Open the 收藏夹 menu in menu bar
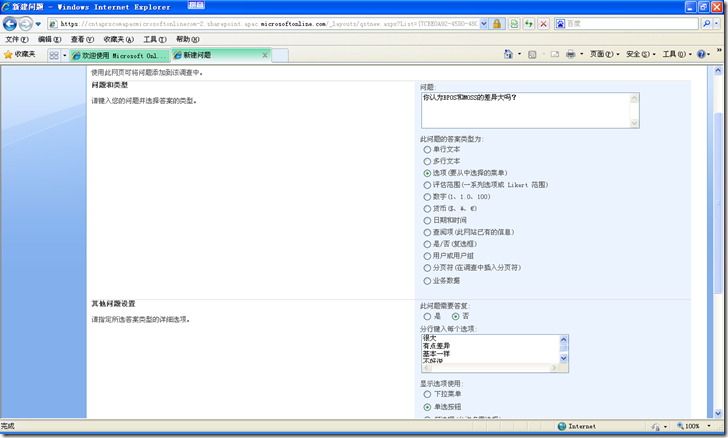This screenshot has height=438, width=728. [x=118, y=39]
